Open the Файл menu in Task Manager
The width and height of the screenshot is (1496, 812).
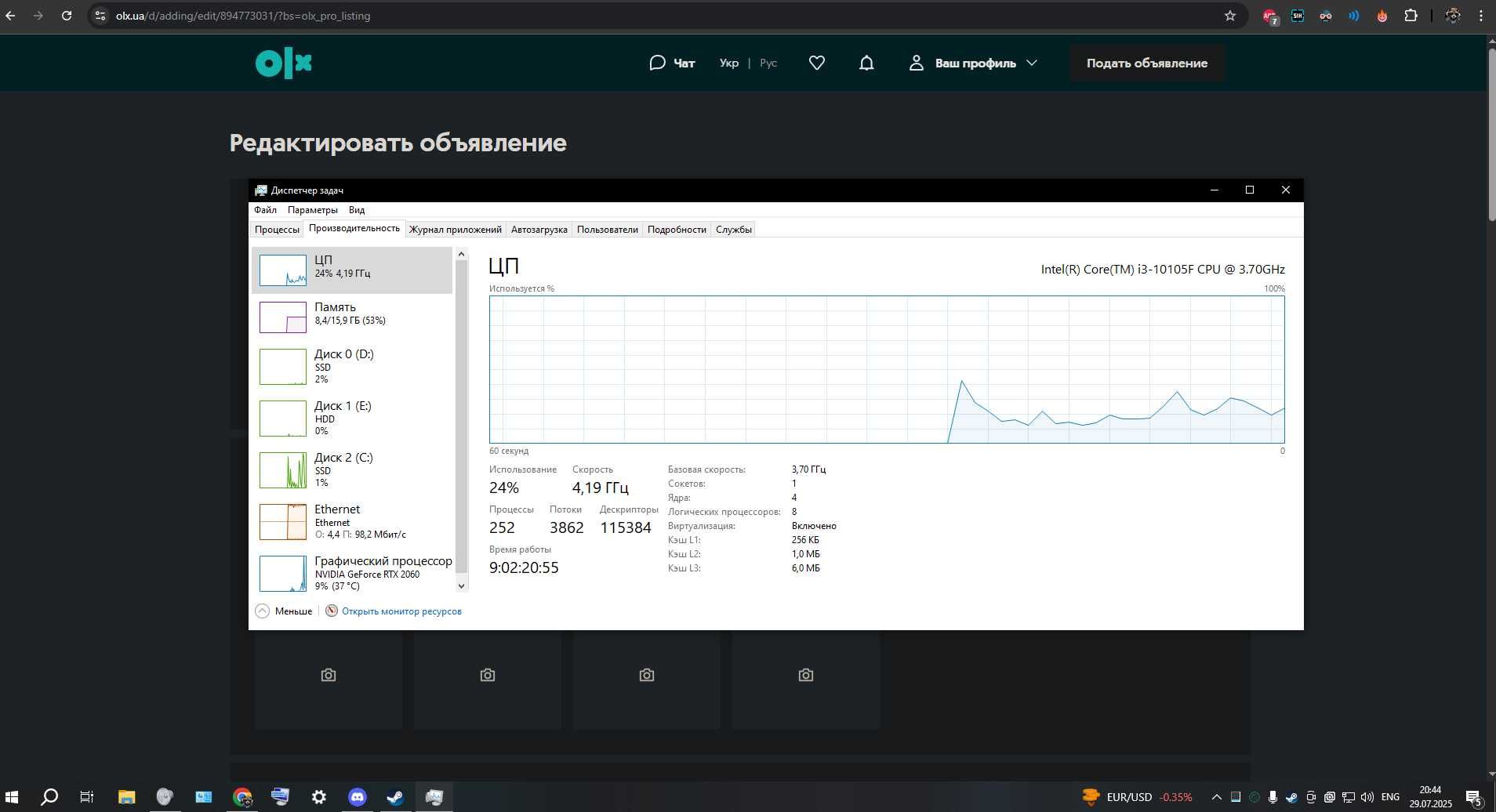(x=265, y=210)
